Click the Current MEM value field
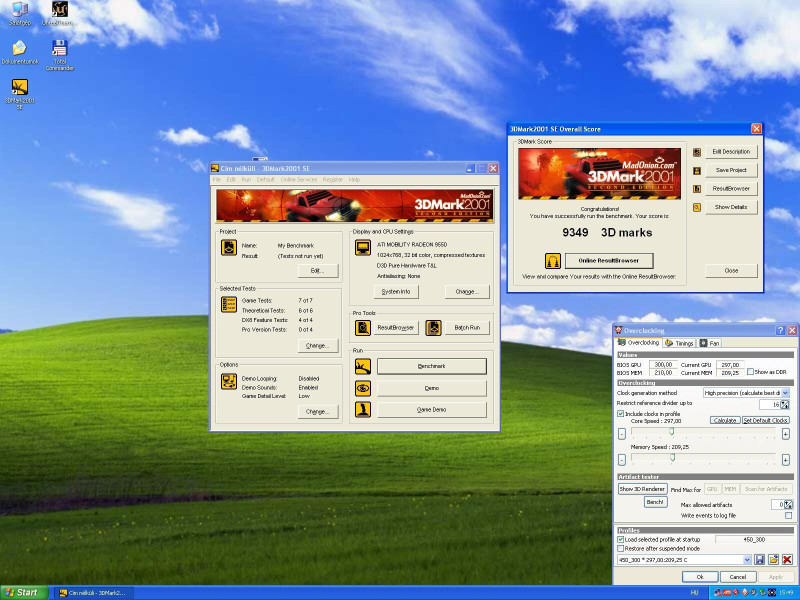This screenshot has height=600, width=800. pyautogui.click(x=730, y=373)
